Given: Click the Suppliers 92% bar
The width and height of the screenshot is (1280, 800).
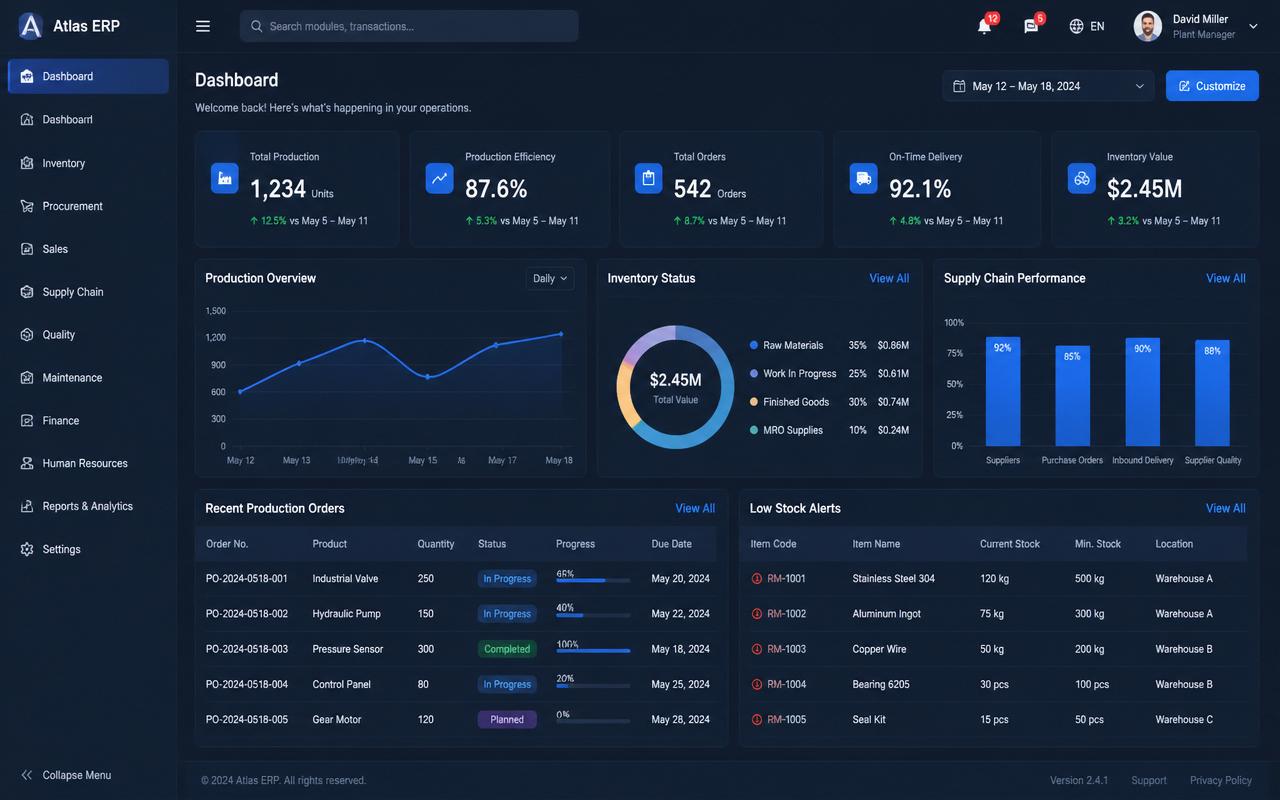Looking at the screenshot, I should pos(1003,391).
